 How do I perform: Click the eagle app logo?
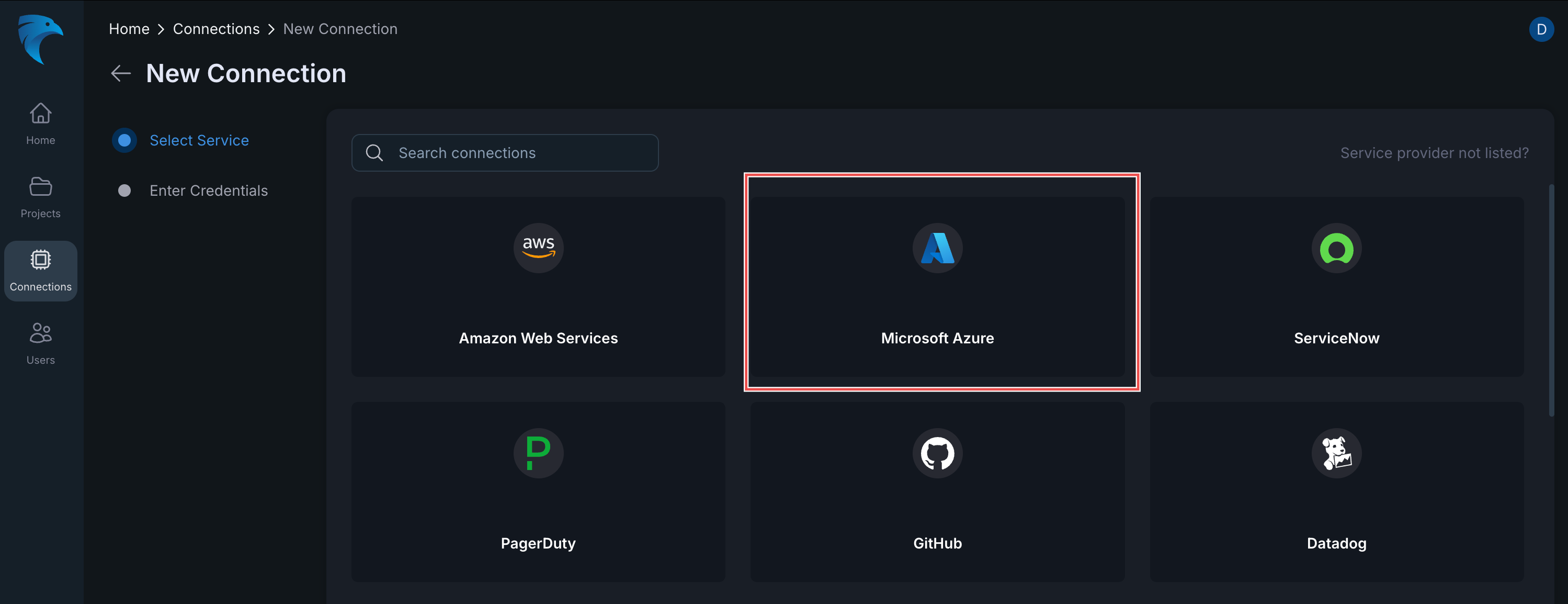point(40,39)
